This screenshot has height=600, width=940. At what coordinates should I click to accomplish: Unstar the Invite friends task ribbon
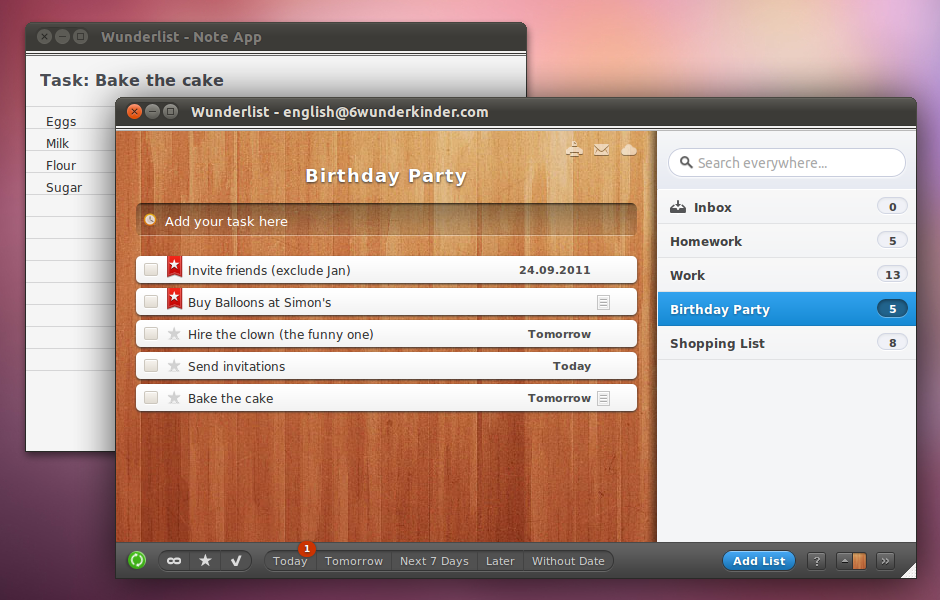[x=174, y=267]
